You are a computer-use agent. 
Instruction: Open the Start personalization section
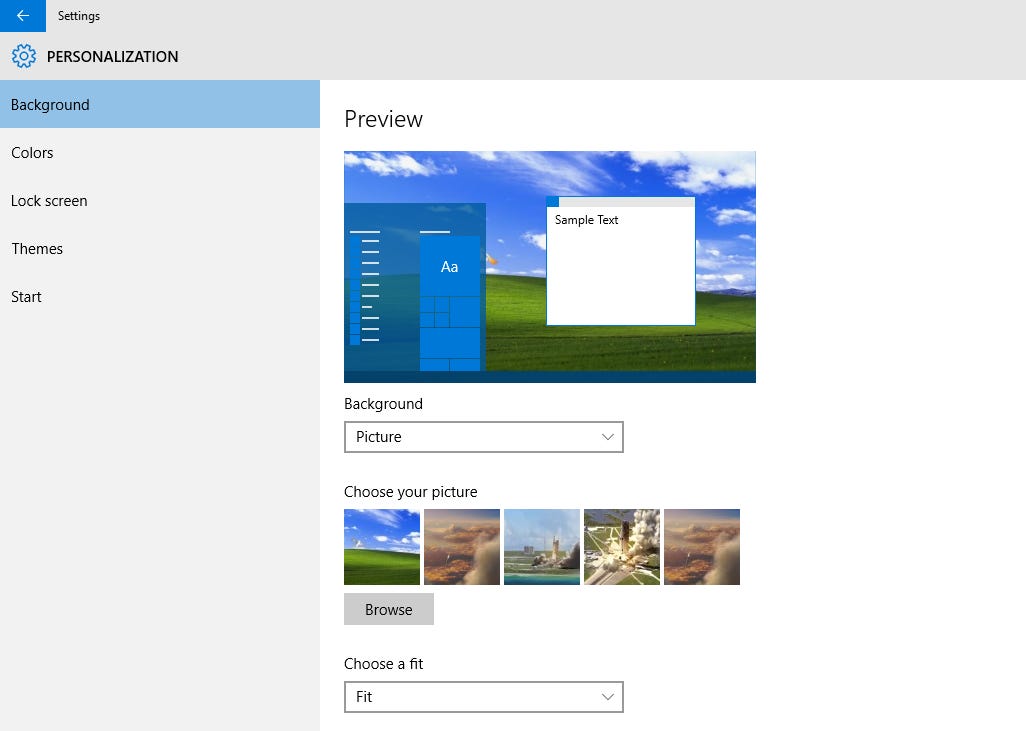[26, 296]
